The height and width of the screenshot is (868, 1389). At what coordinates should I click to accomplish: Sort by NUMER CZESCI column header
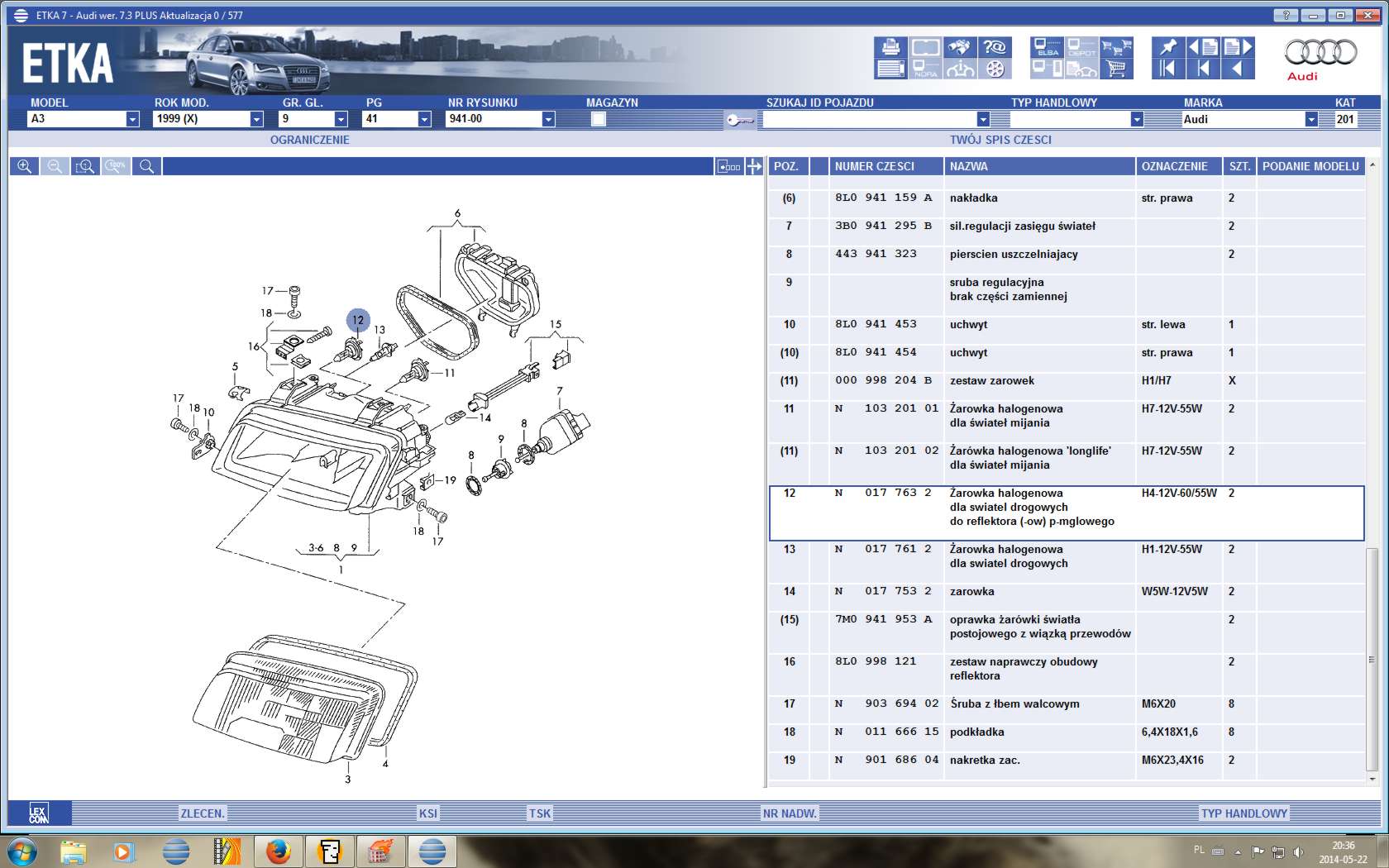coord(886,166)
